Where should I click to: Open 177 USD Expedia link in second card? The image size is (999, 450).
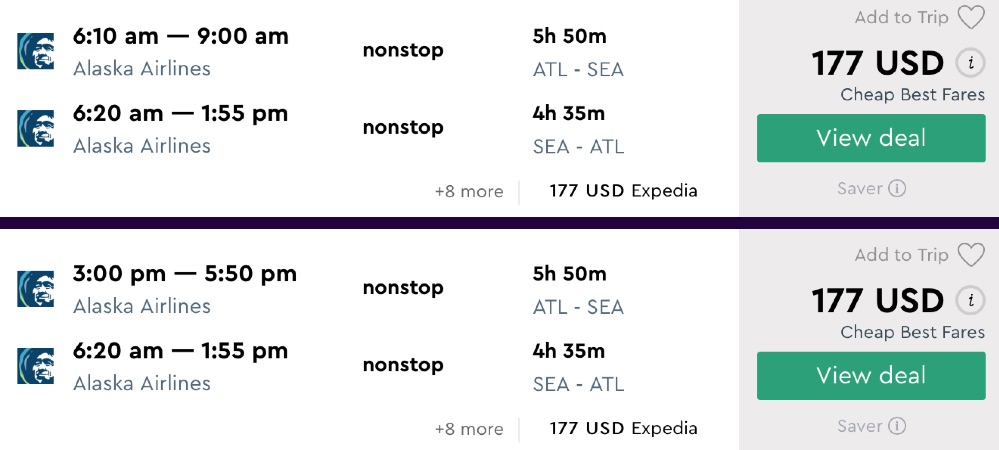pyautogui.click(x=623, y=429)
